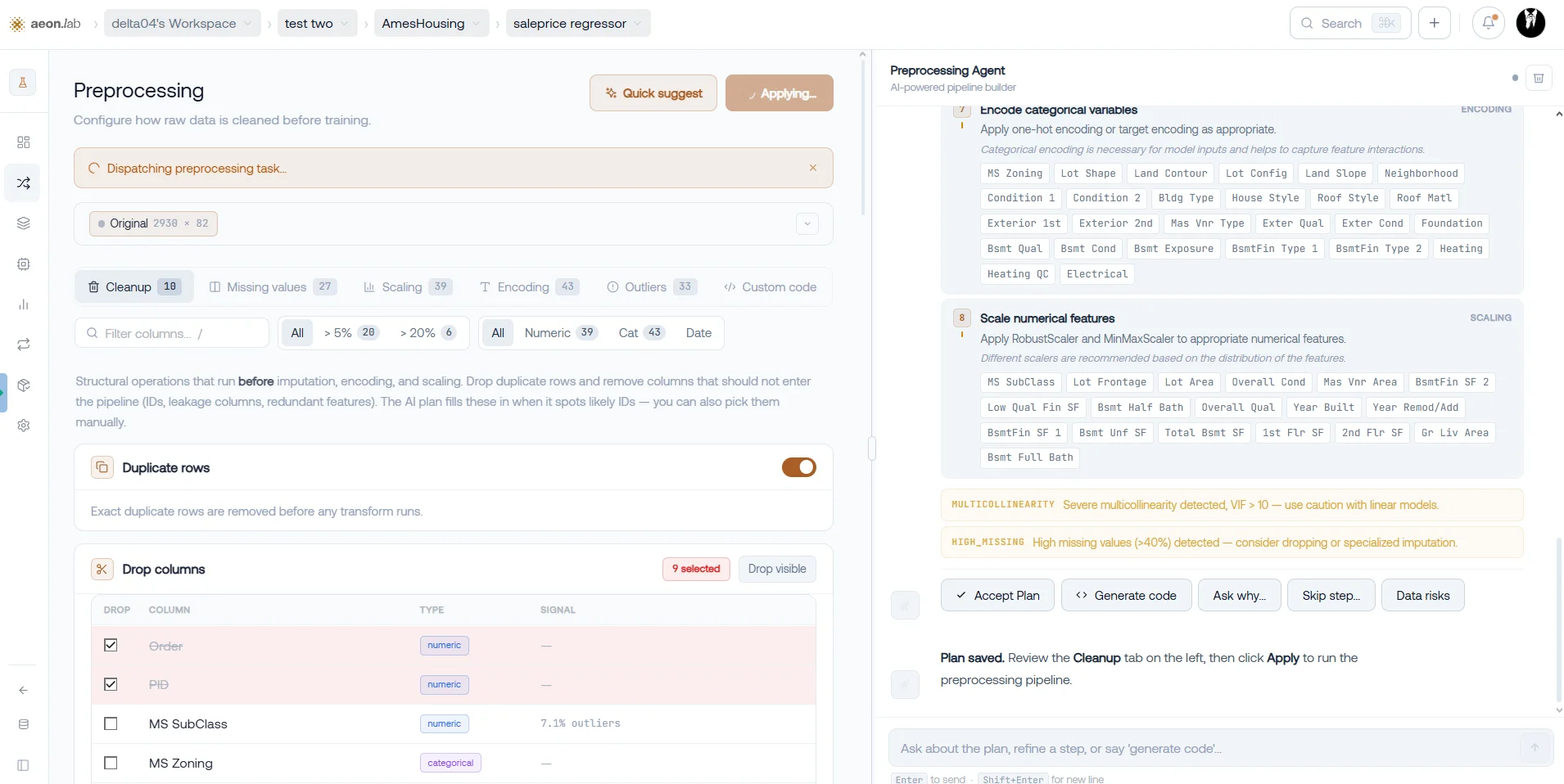Click the aeon.lab logo
Screen dimensions: 1564x784
point(45,24)
